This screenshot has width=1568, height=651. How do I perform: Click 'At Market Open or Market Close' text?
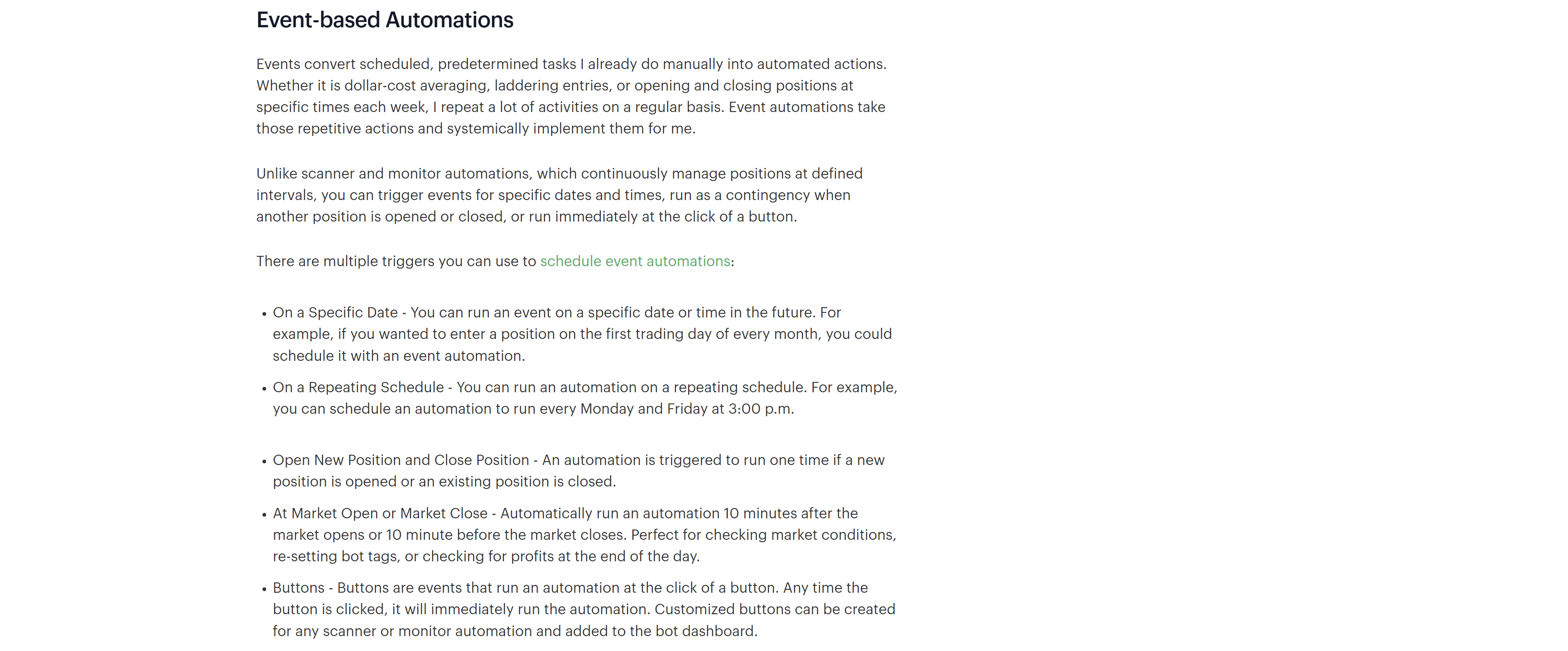380,513
